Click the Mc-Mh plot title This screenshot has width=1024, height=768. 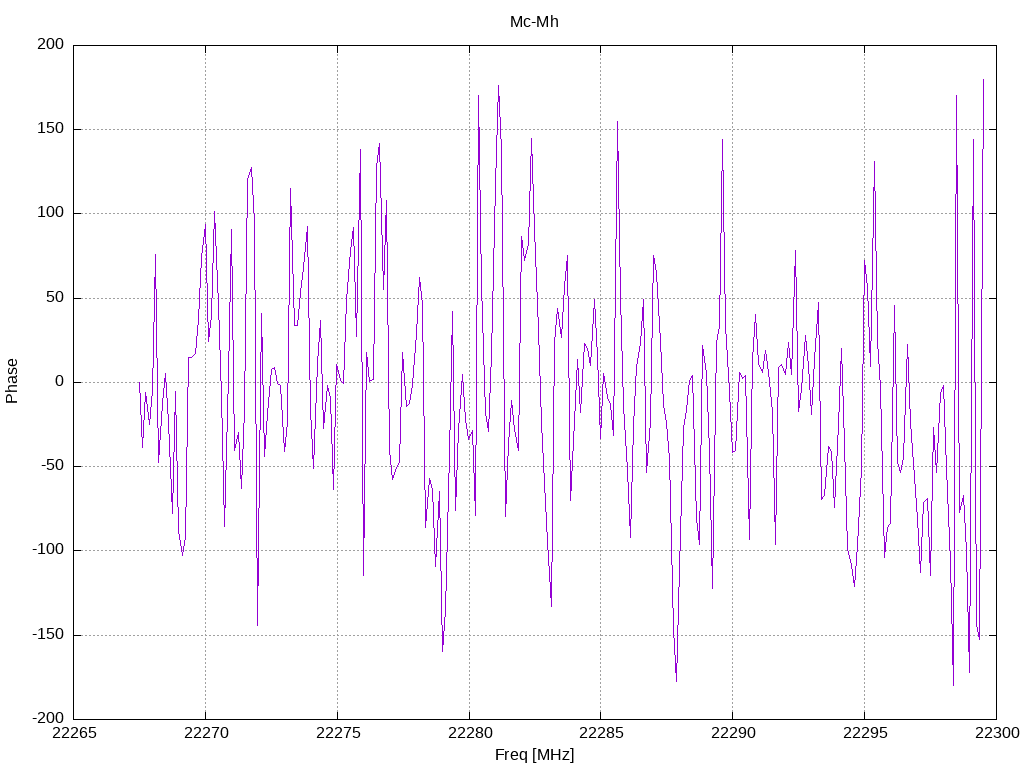click(534, 22)
